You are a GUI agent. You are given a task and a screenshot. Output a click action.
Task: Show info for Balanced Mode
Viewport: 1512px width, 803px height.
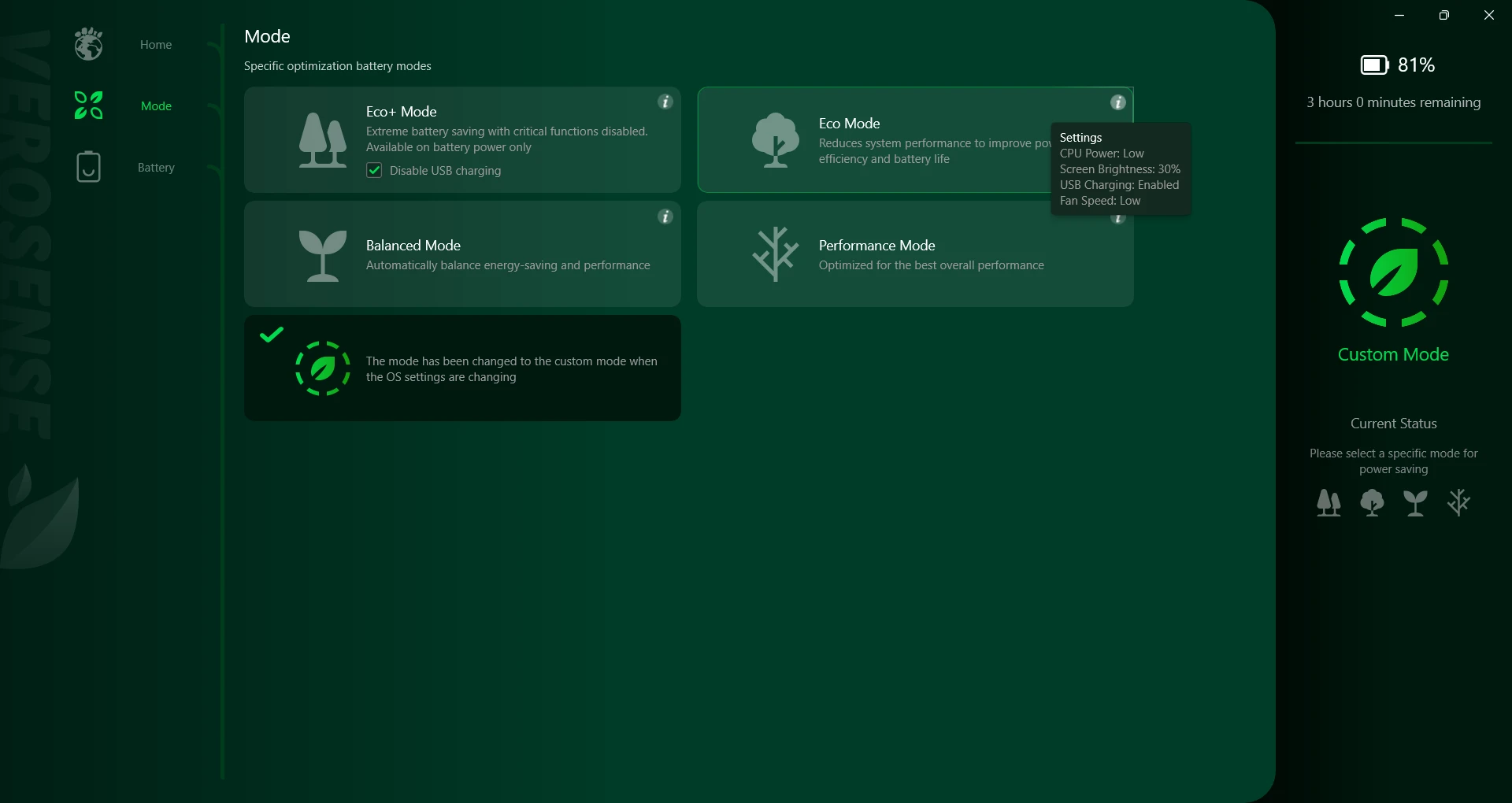coord(665,216)
